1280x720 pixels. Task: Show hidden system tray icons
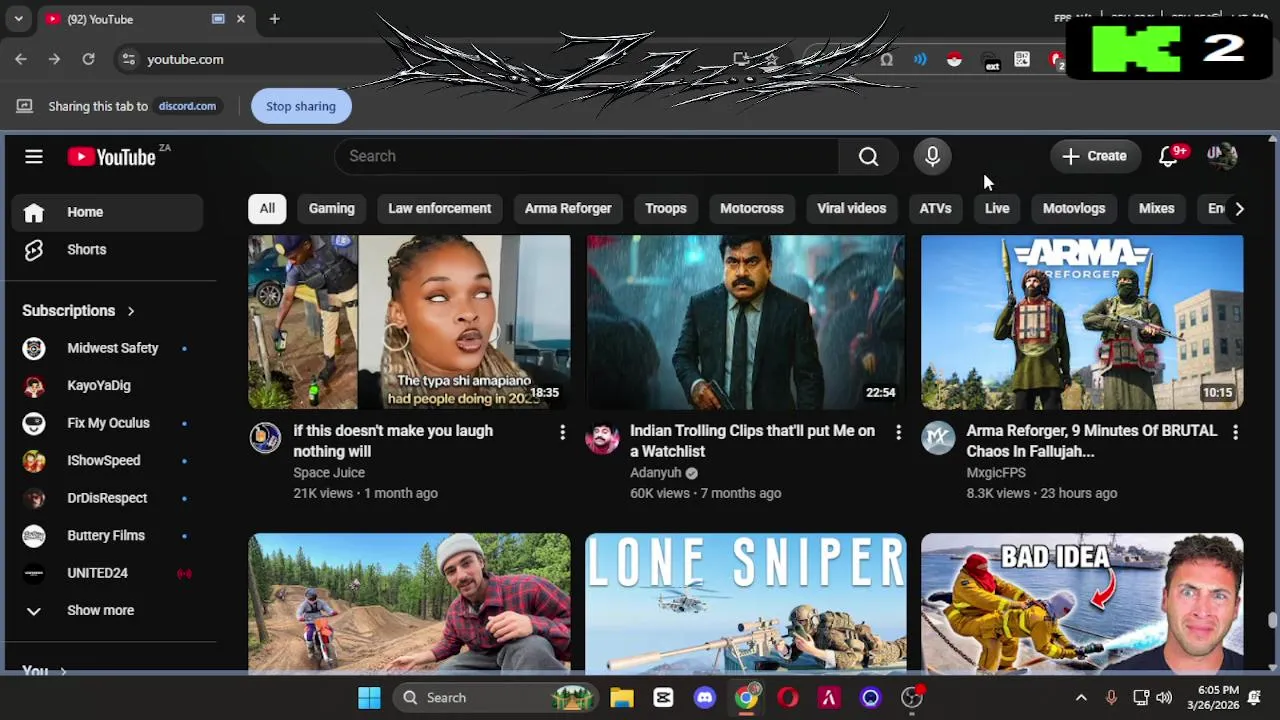1081,698
